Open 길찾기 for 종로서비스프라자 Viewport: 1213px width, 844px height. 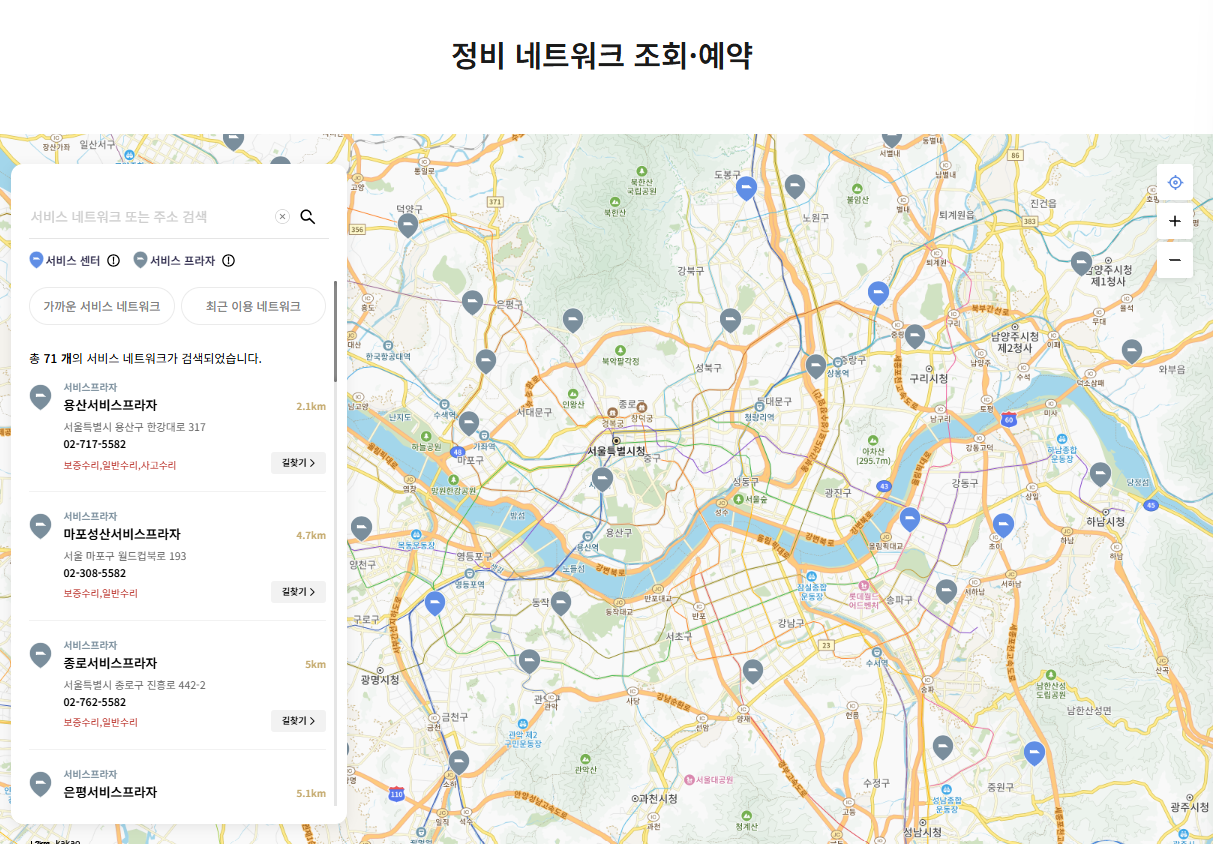click(298, 721)
